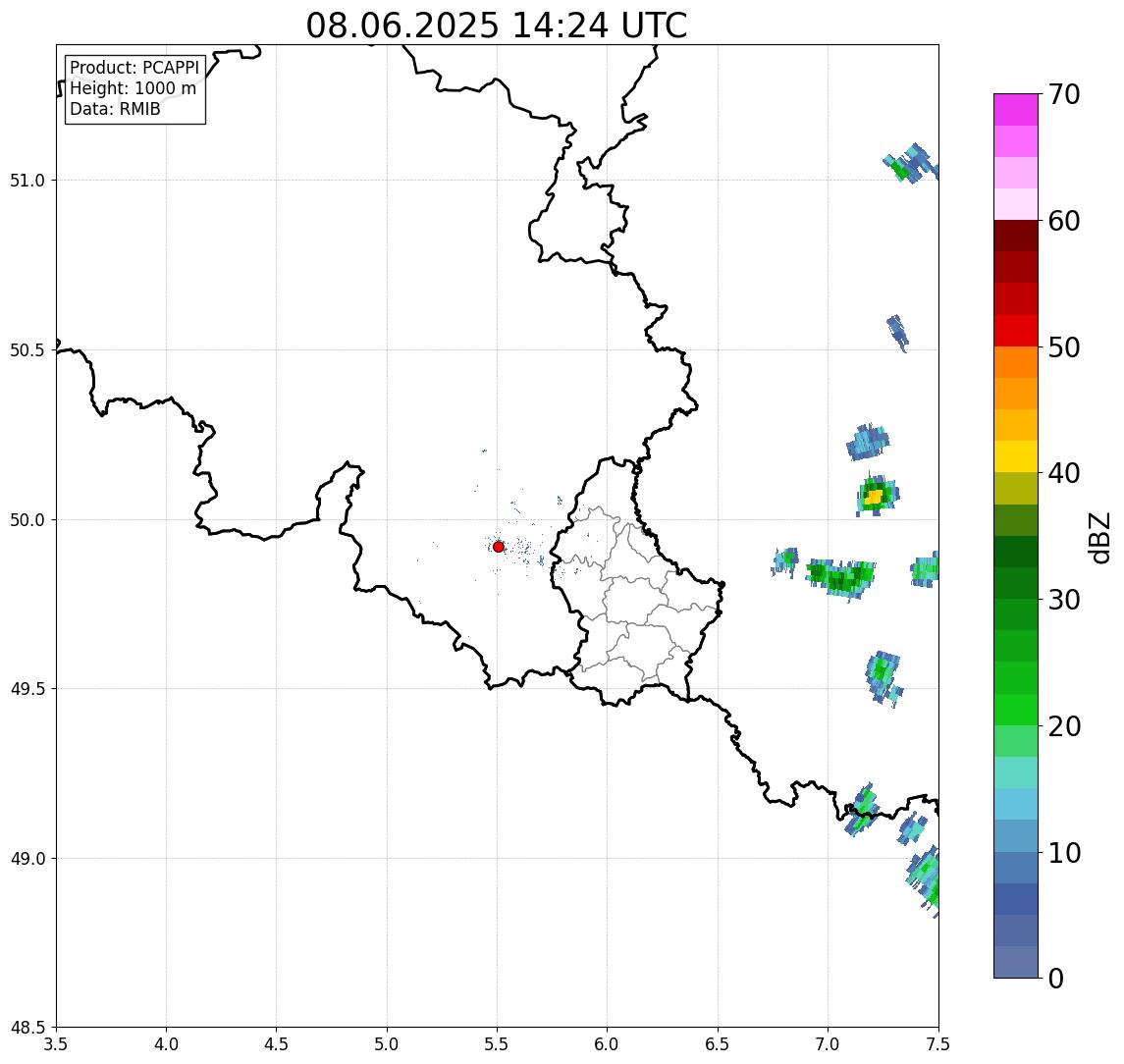This screenshot has height=1064, width=1124.
Task: Click the colorbar tick label 40
Action: point(1064,474)
